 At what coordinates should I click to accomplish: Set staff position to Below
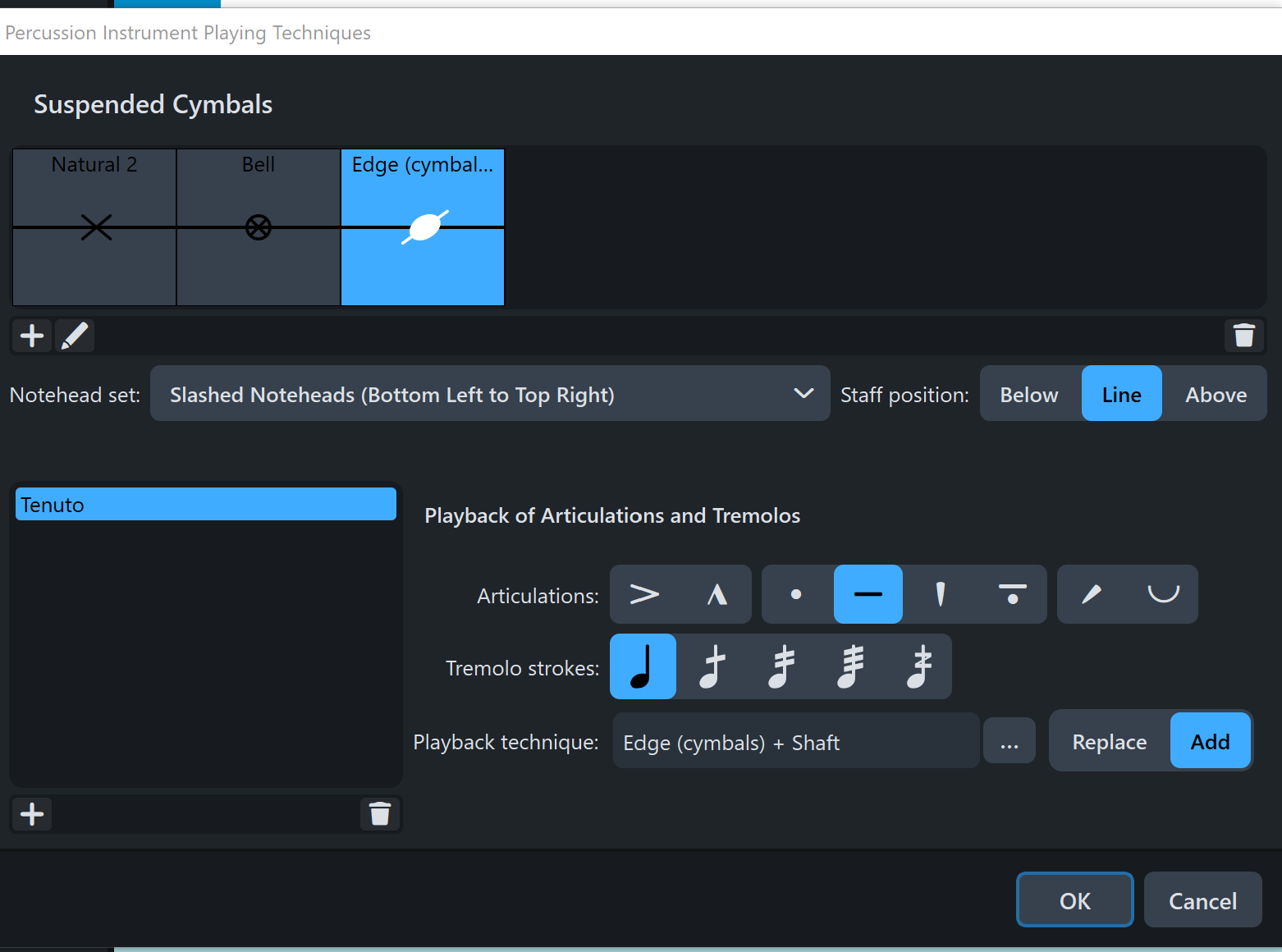click(1029, 394)
